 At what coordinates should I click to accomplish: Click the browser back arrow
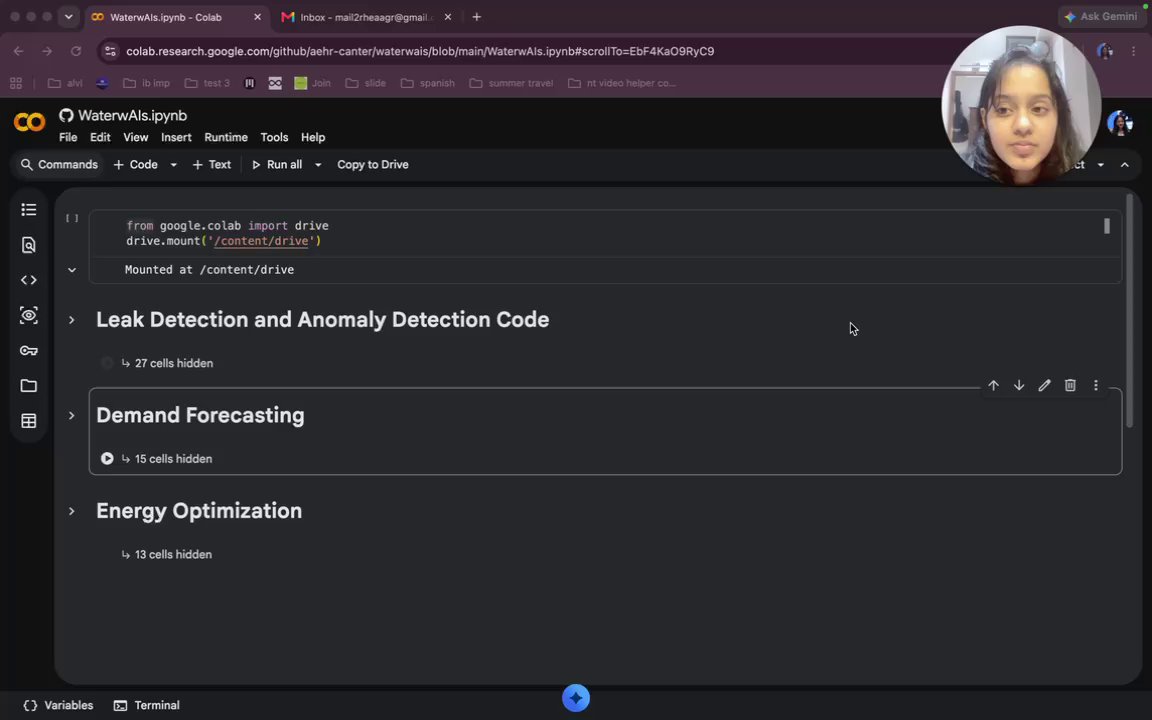coord(18,51)
